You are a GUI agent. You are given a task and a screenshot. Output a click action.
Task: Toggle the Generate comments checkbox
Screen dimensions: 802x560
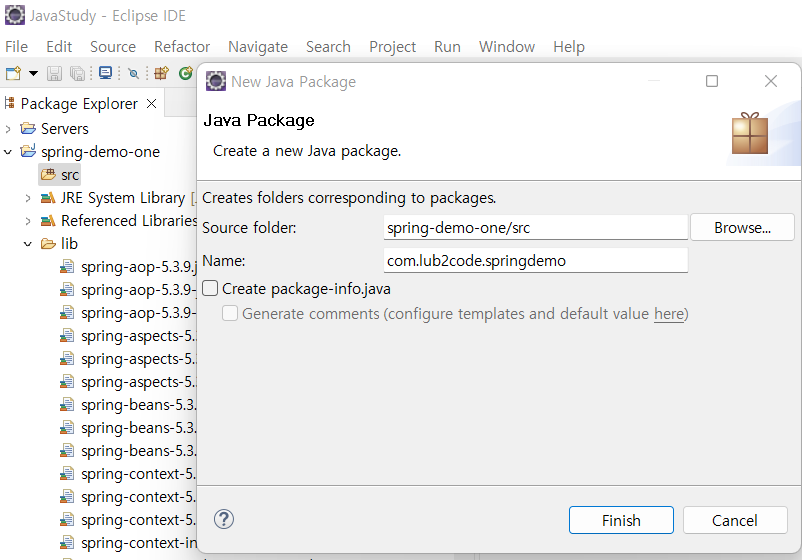(230, 313)
